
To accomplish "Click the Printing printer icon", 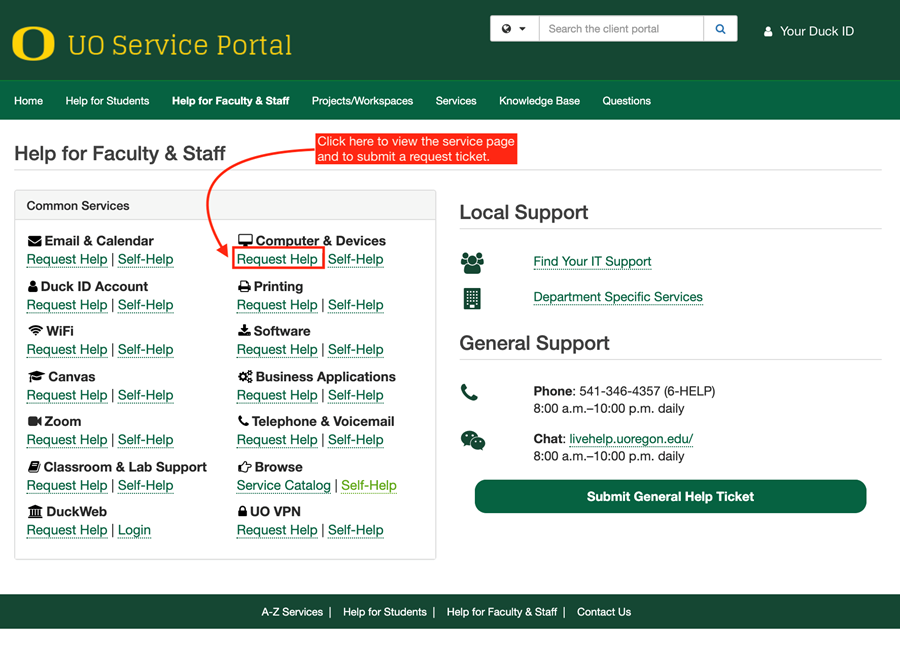I will (245, 286).
